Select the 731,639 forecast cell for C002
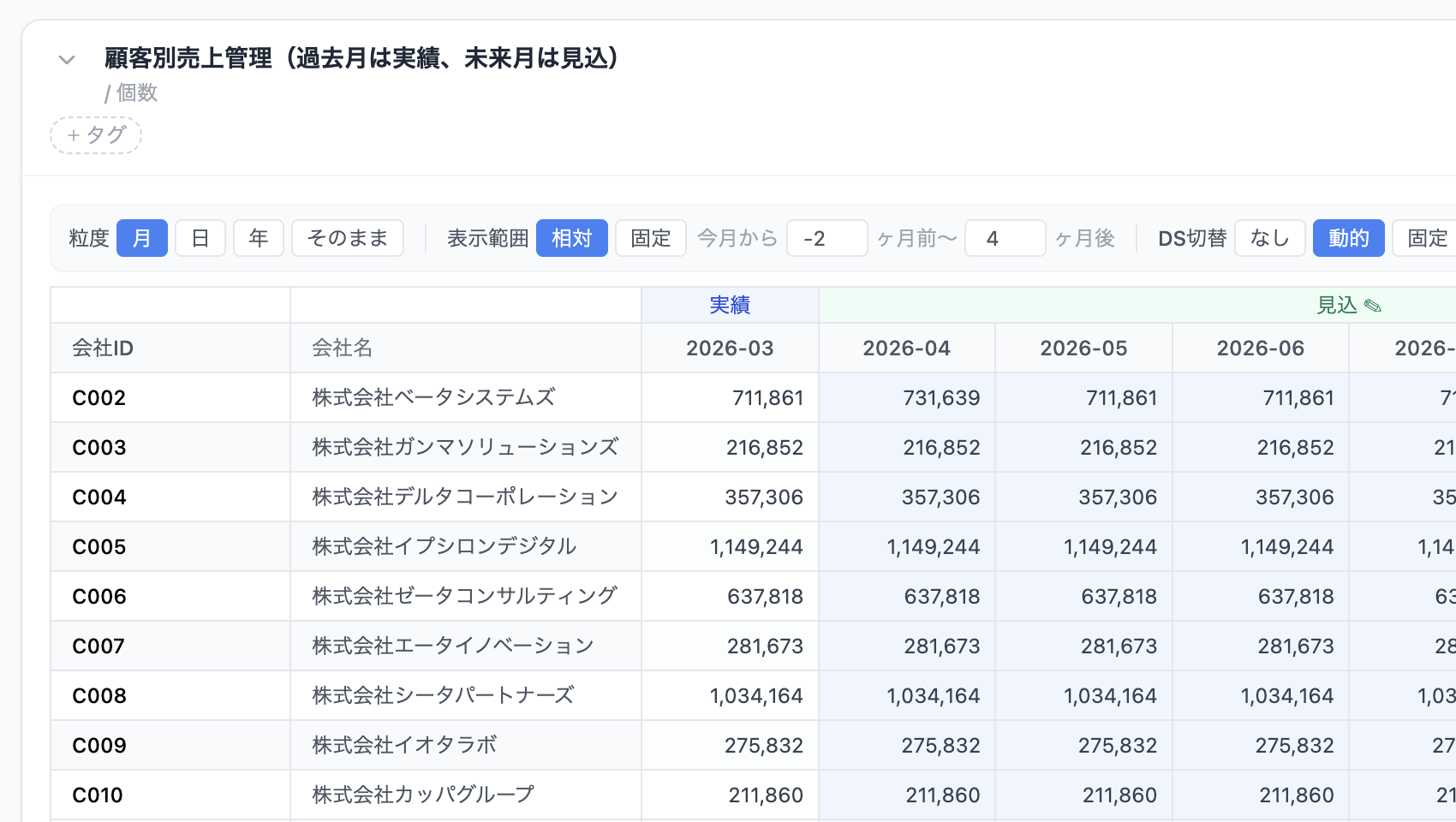 907,397
